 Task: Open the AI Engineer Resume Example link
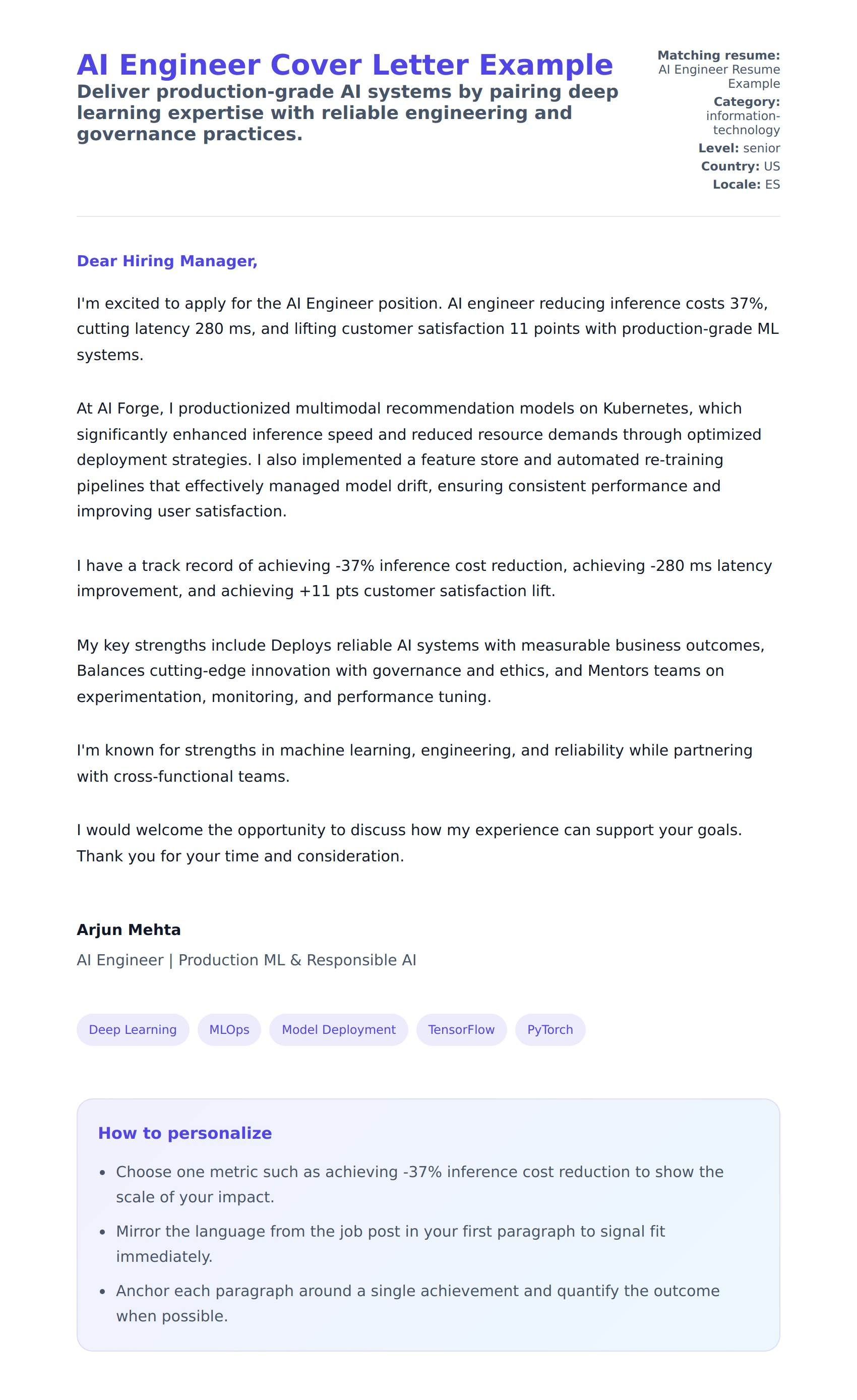719,77
